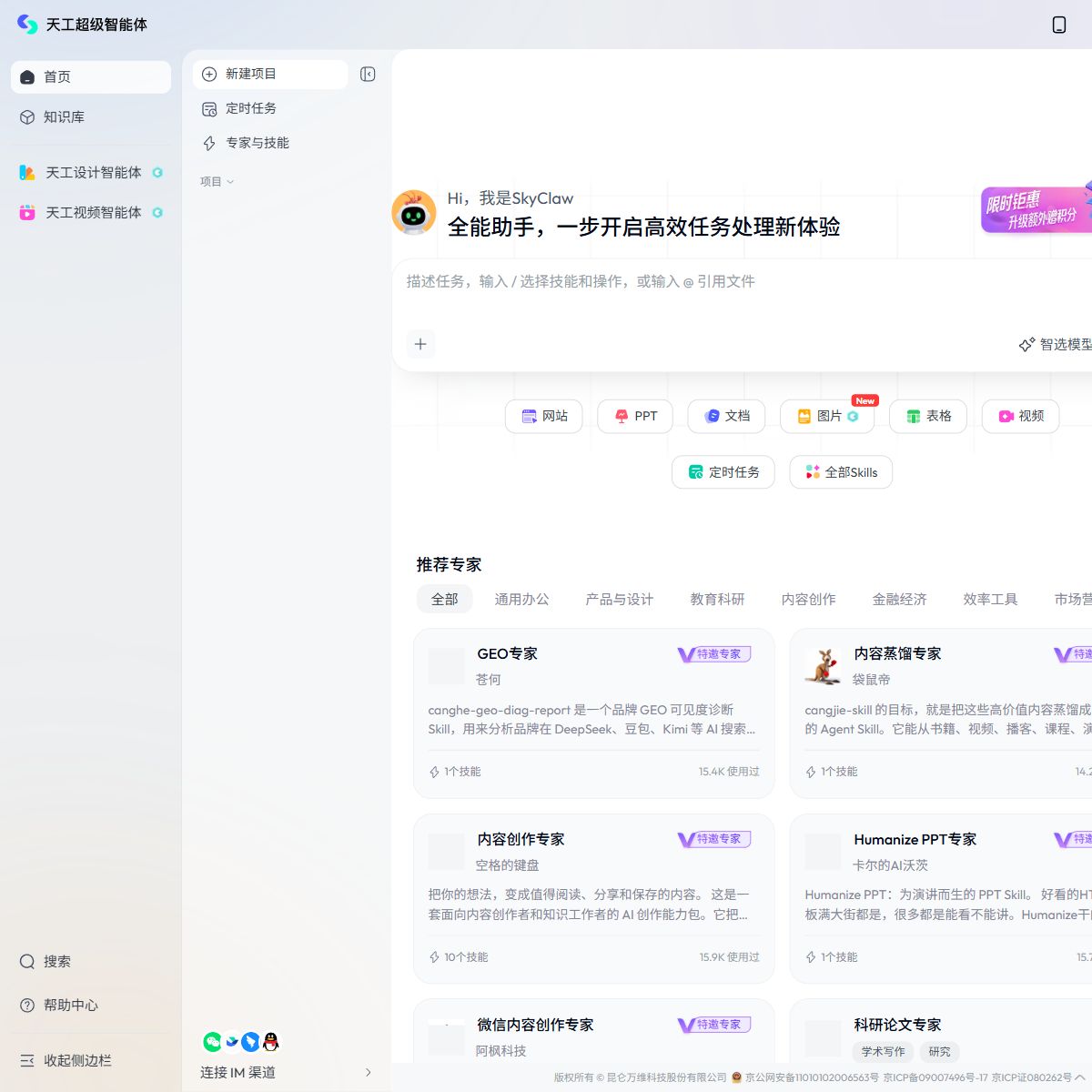Image resolution: width=1092 pixels, height=1092 pixels.
Task: Open 微信内容创作专家 card title
Action: tap(535, 1026)
